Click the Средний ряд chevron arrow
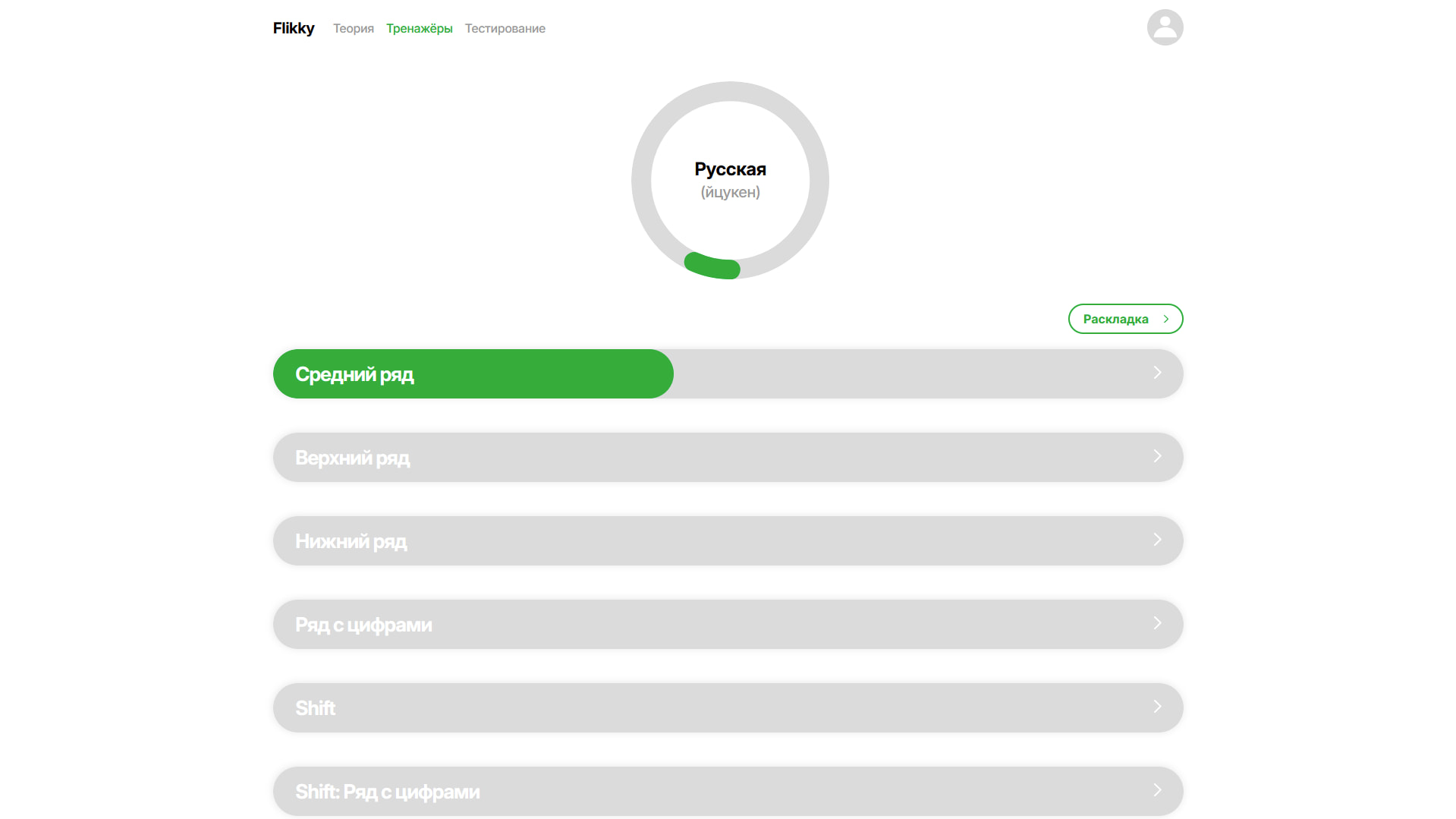Screen dimensions: 1456x819 point(1157,373)
